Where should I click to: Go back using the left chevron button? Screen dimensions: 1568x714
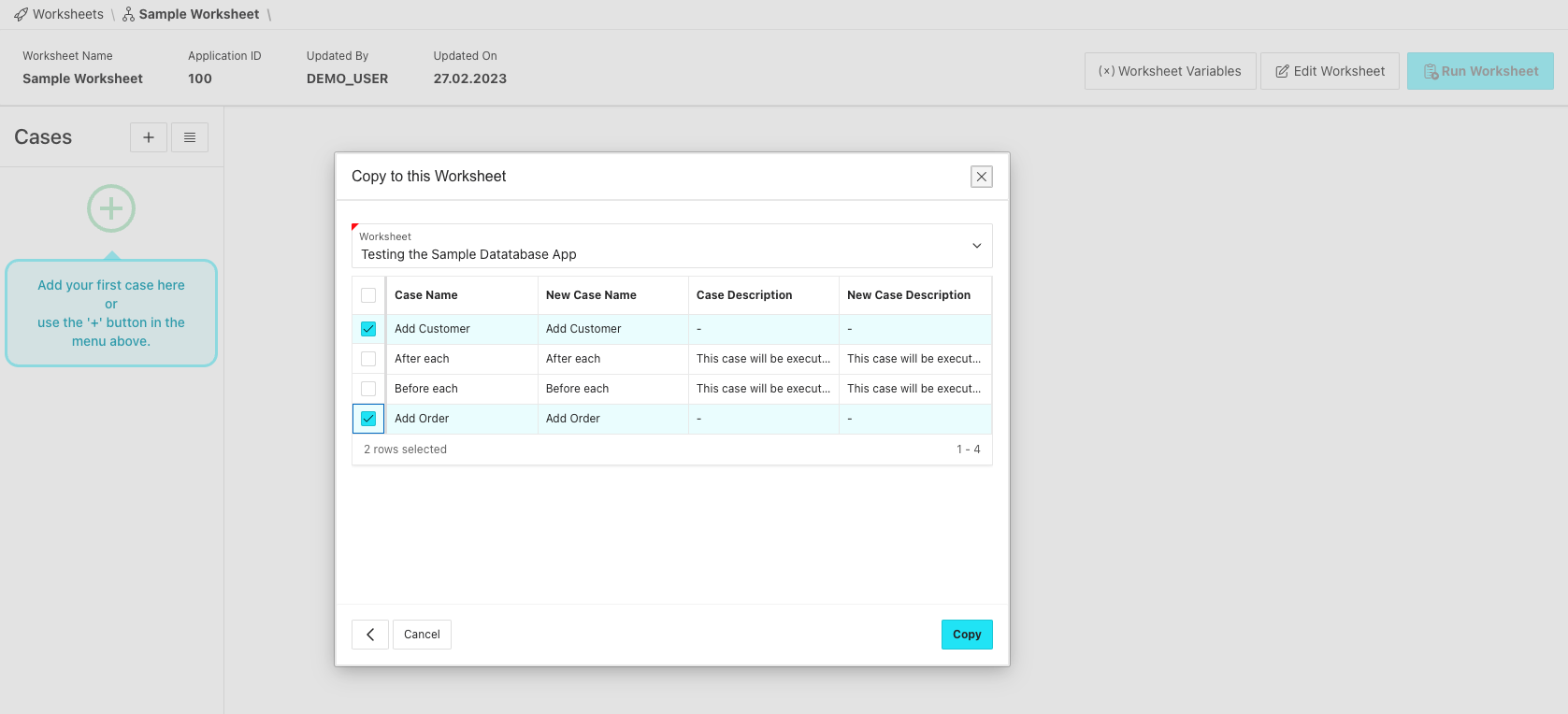(x=370, y=635)
